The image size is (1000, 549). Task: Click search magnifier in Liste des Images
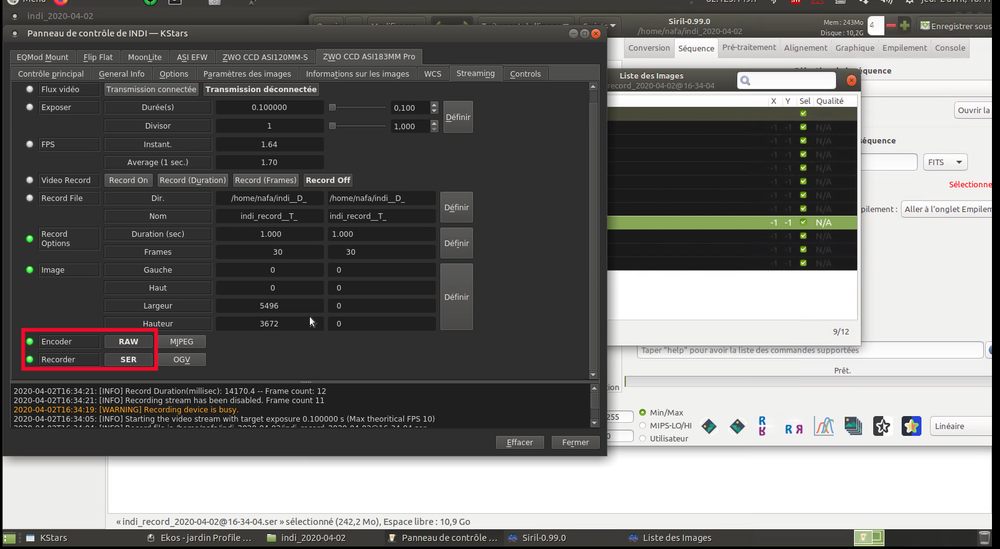(x=746, y=80)
